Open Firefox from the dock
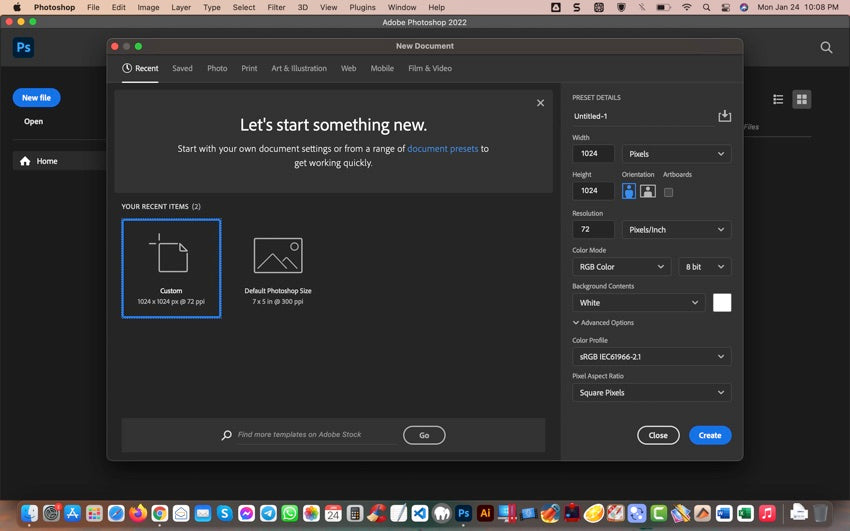The width and height of the screenshot is (850, 531). point(138,513)
